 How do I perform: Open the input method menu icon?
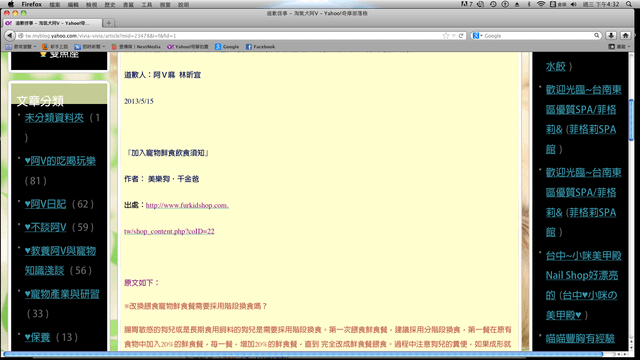point(558,4)
